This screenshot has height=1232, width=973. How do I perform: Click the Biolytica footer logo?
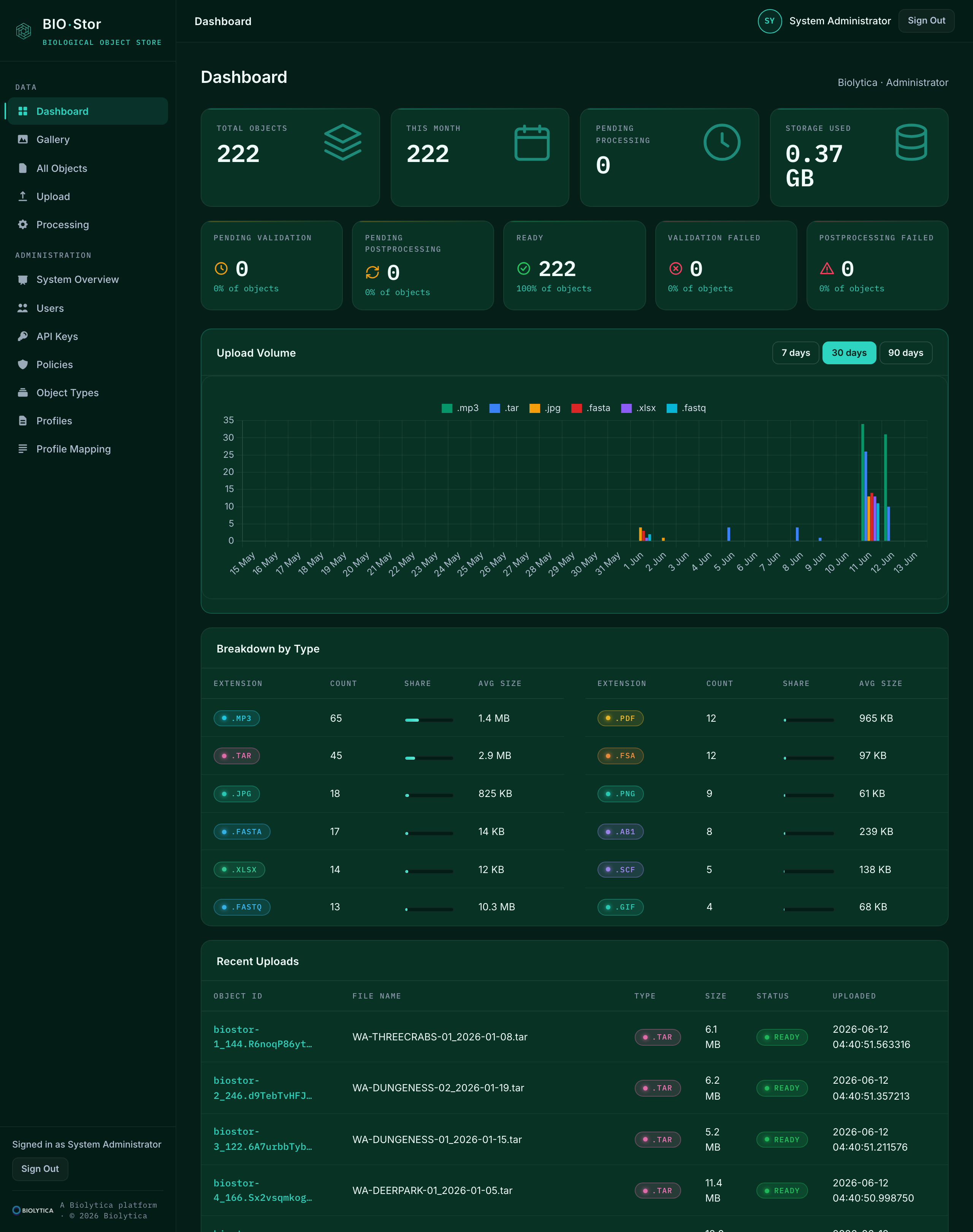pos(33,1210)
